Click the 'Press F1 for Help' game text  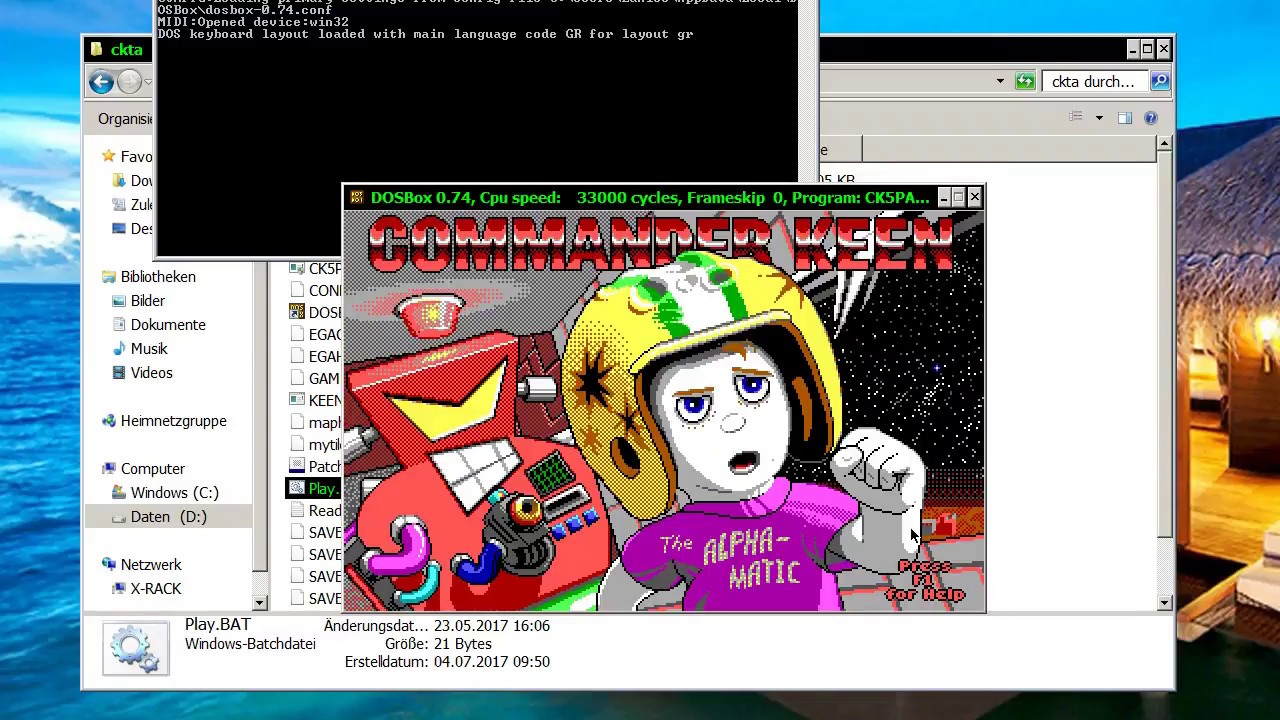coord(924,580)
